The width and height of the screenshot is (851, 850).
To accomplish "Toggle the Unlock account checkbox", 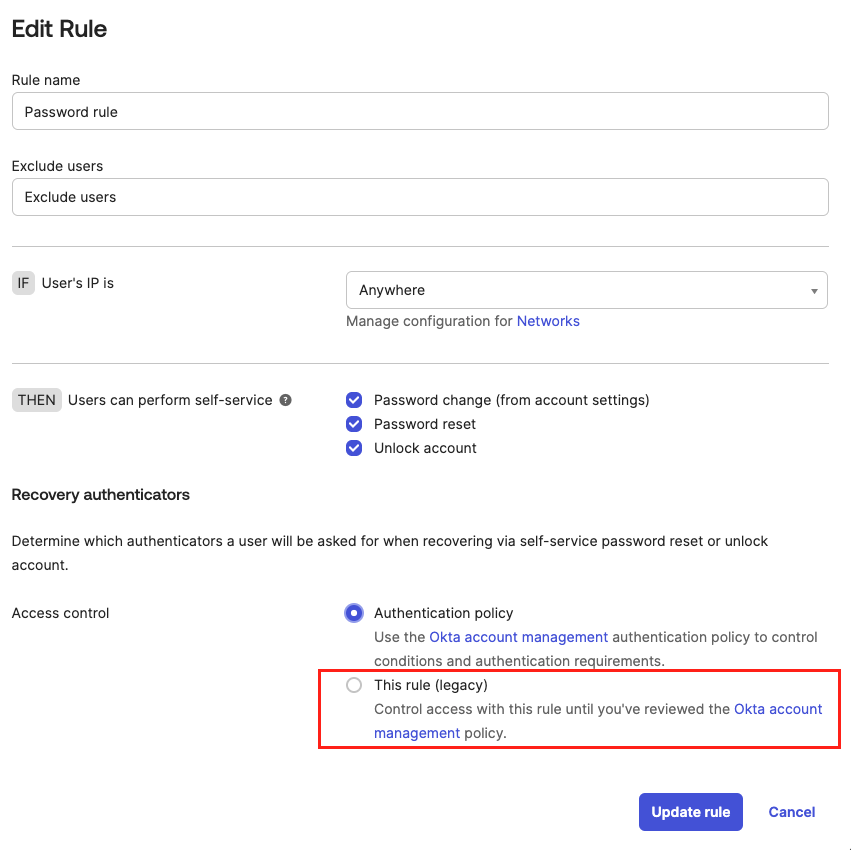I will 354,448.
